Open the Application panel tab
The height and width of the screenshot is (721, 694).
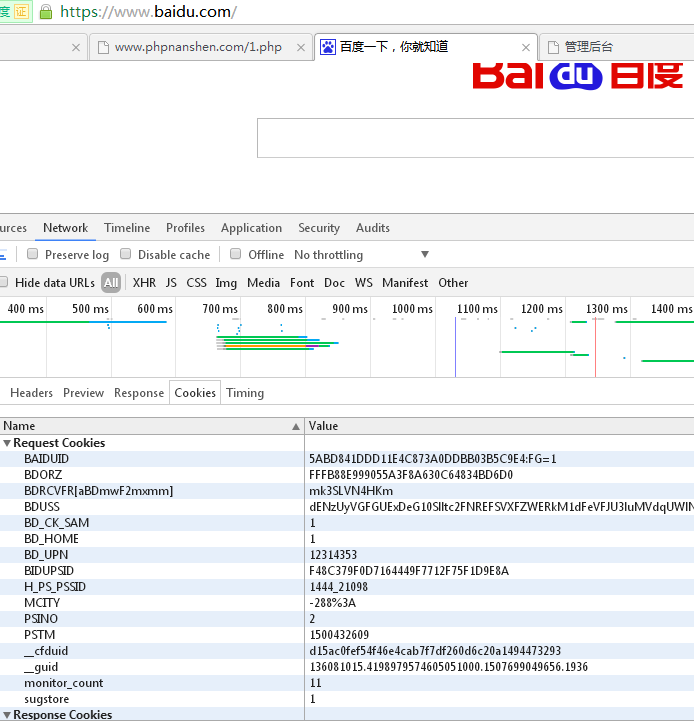[x=251, y=228]
